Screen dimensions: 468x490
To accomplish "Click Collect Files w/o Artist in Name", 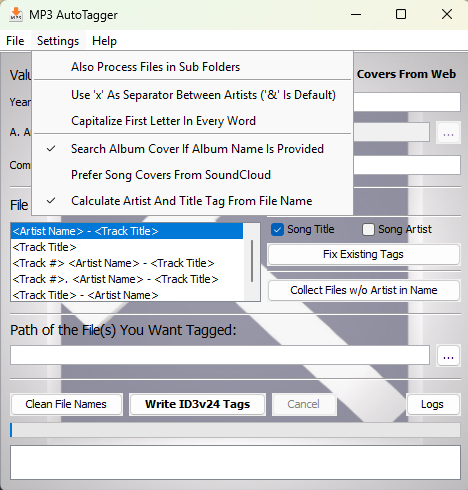I will click(x=364, y=290).
